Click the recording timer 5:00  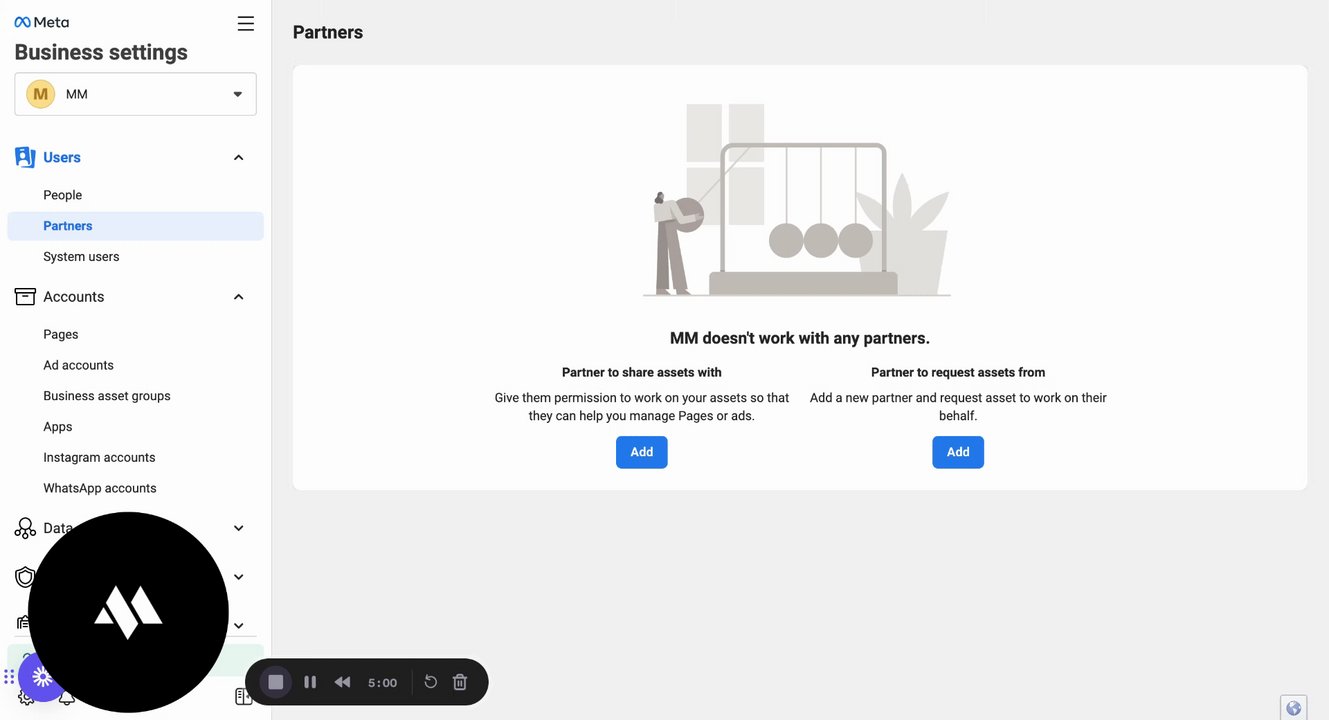pos(382,683)
